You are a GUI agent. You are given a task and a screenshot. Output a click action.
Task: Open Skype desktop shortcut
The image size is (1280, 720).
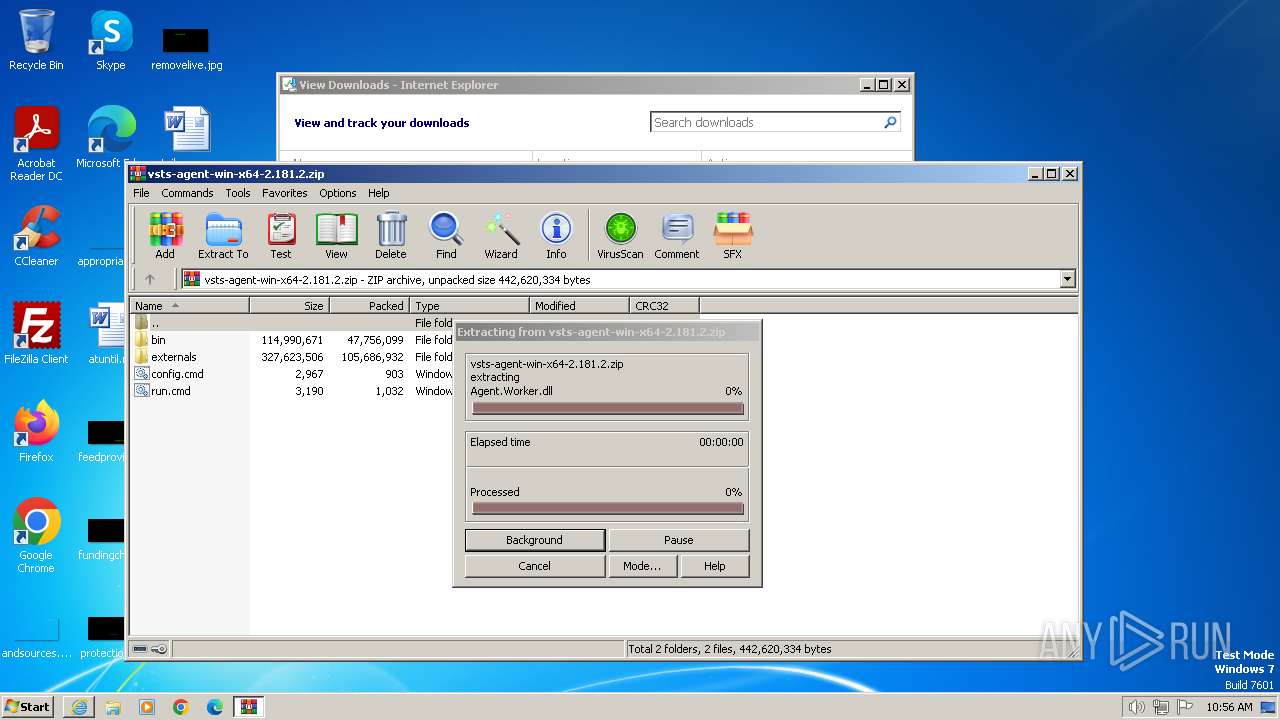tap(111, 40)
